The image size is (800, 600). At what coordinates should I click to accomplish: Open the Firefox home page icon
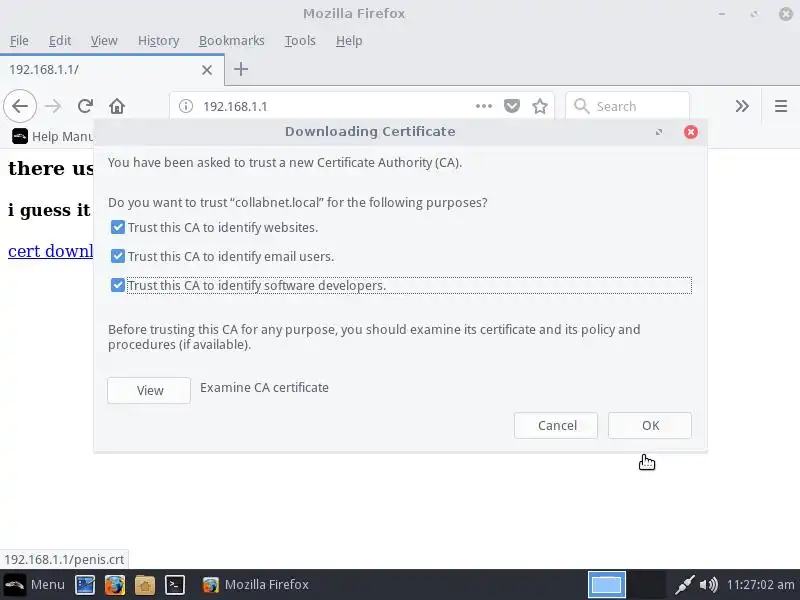[117, 106]
